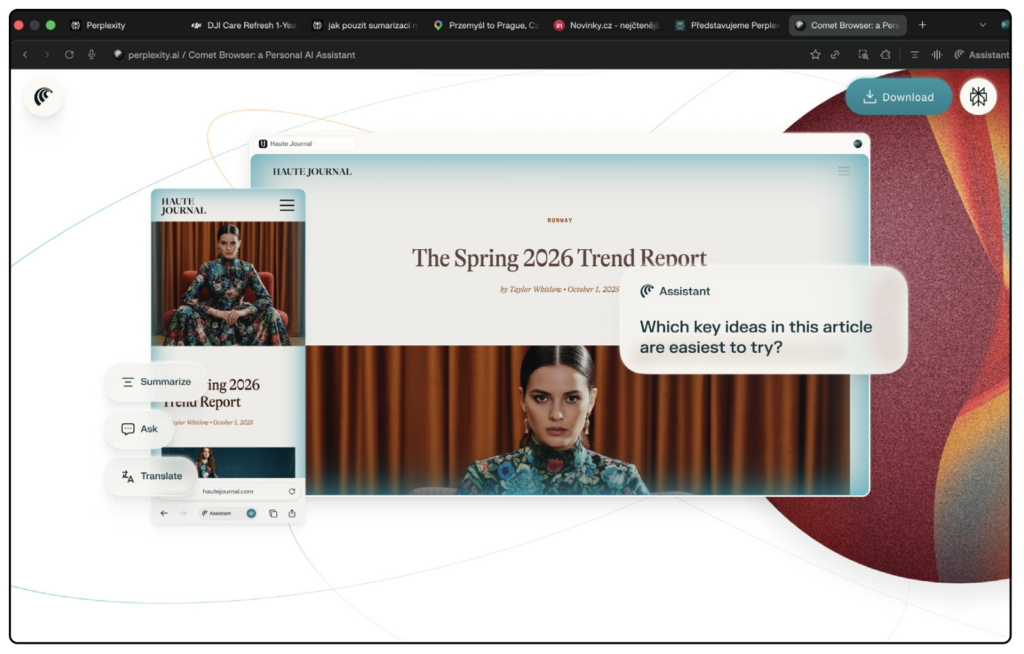Copy the page link via the link icon
This screenshot has height=654, width=1024.
(x=835, y=55)
